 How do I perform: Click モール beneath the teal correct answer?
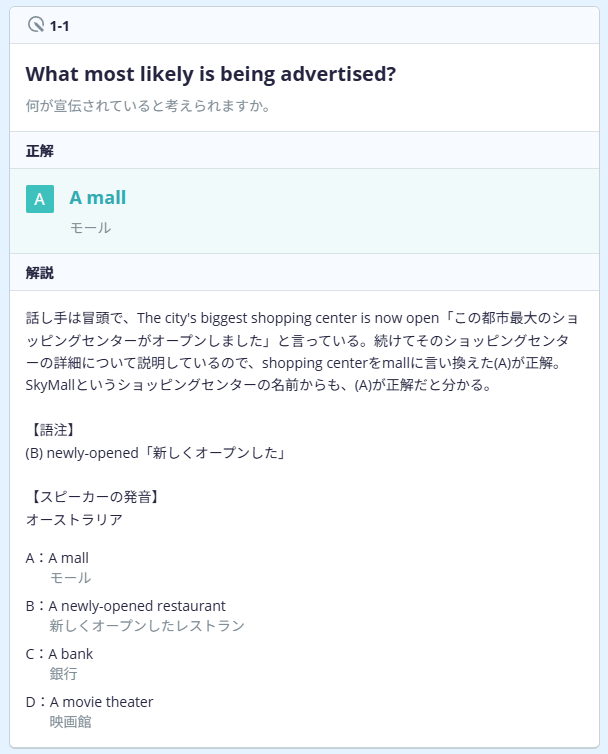click(90, 228)
